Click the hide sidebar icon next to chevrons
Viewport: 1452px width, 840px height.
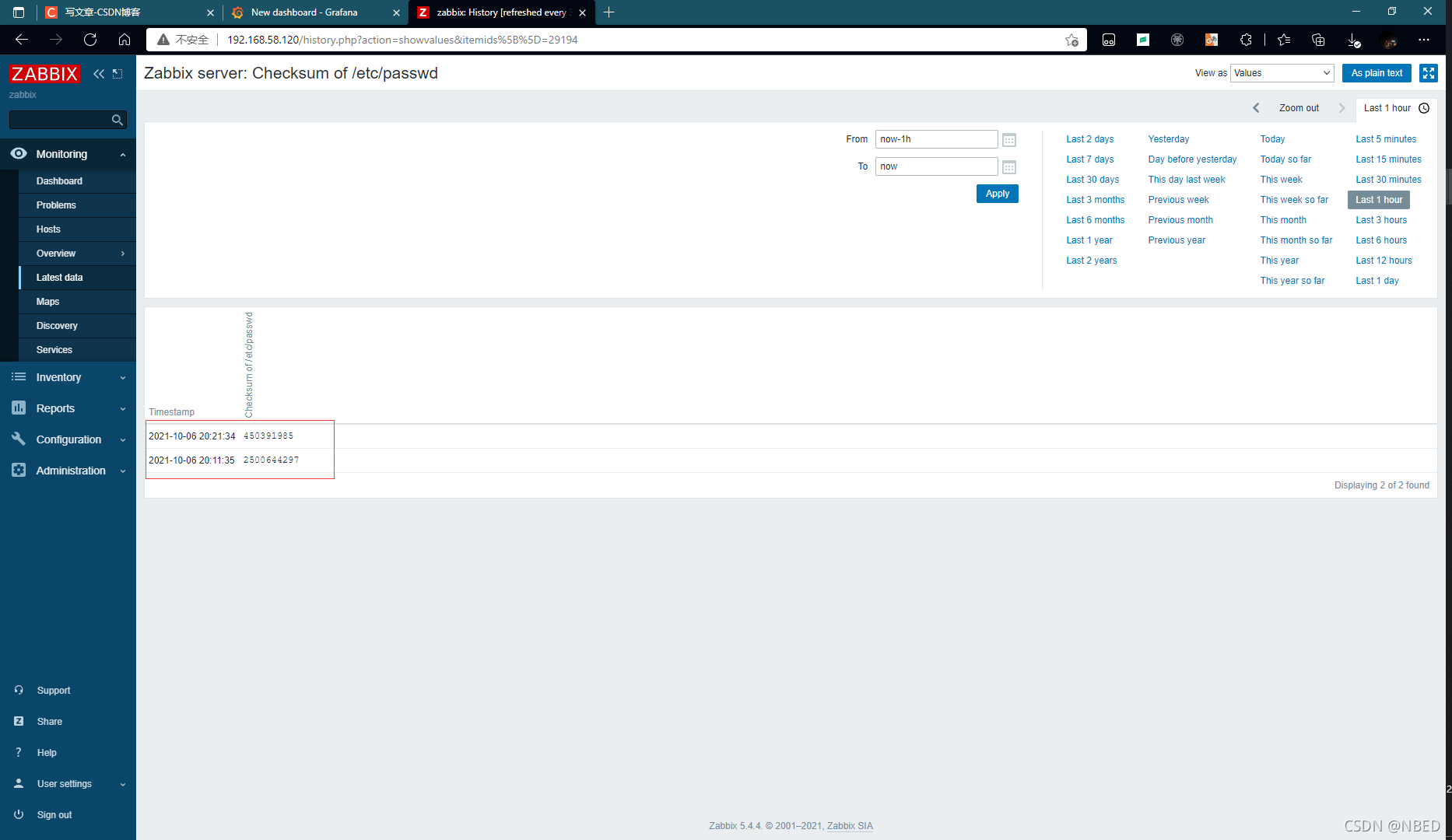[x=117, y=74]
